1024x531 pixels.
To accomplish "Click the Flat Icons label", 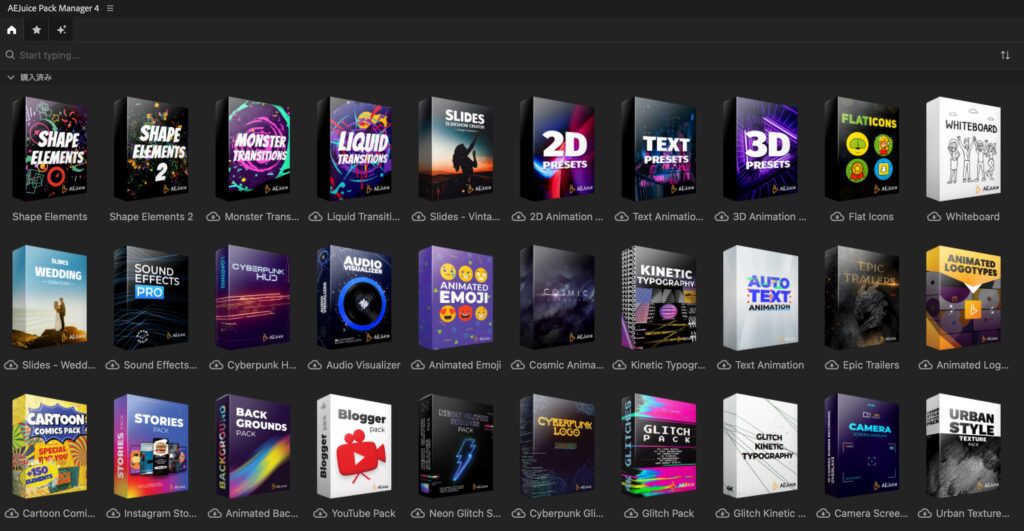I will [872, 217].
